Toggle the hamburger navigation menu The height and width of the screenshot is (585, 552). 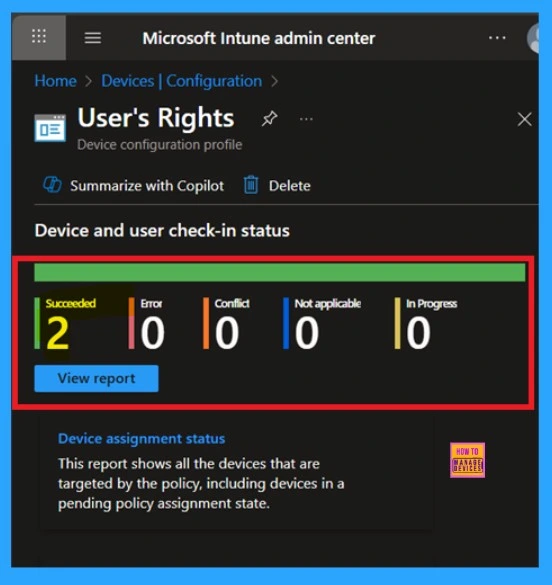(92, 38)
